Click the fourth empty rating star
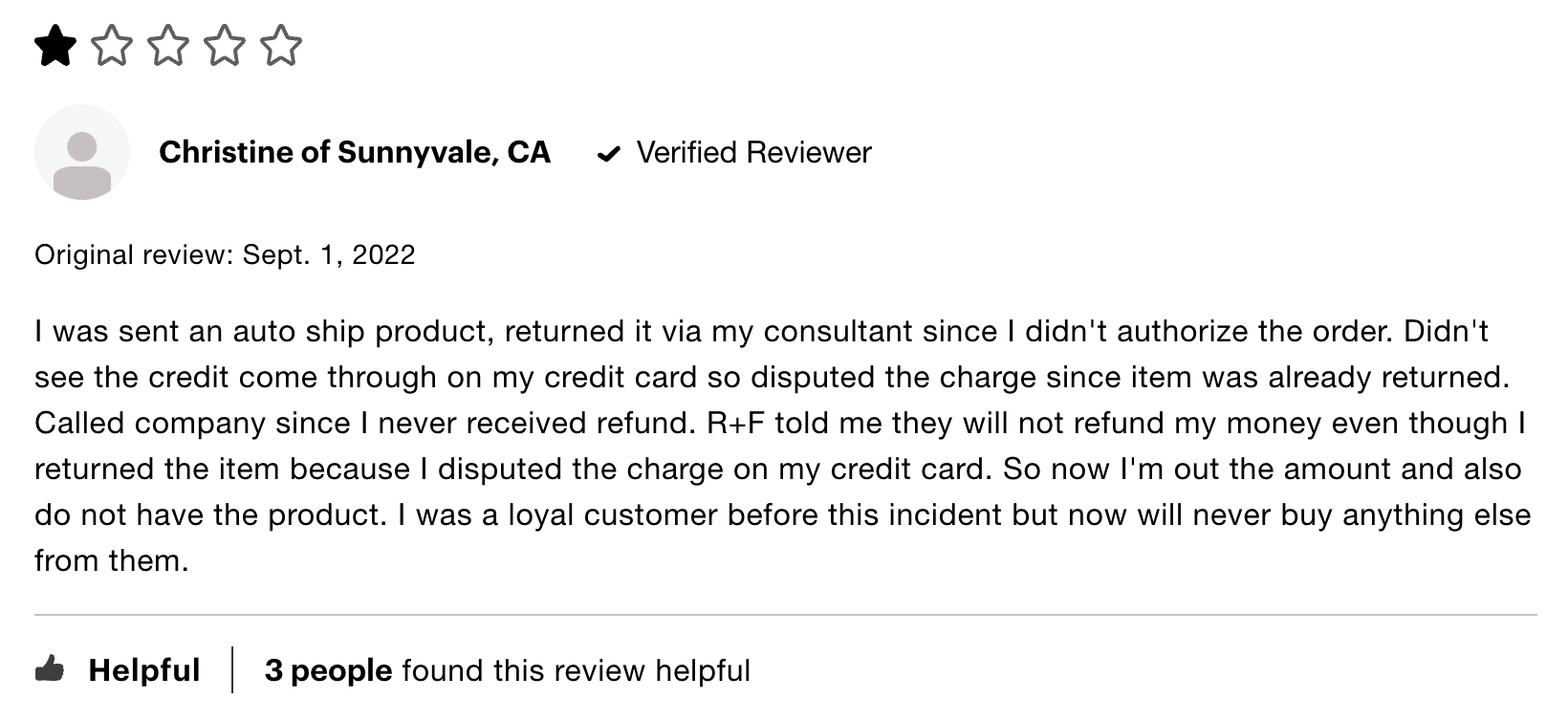 point(225,46)
